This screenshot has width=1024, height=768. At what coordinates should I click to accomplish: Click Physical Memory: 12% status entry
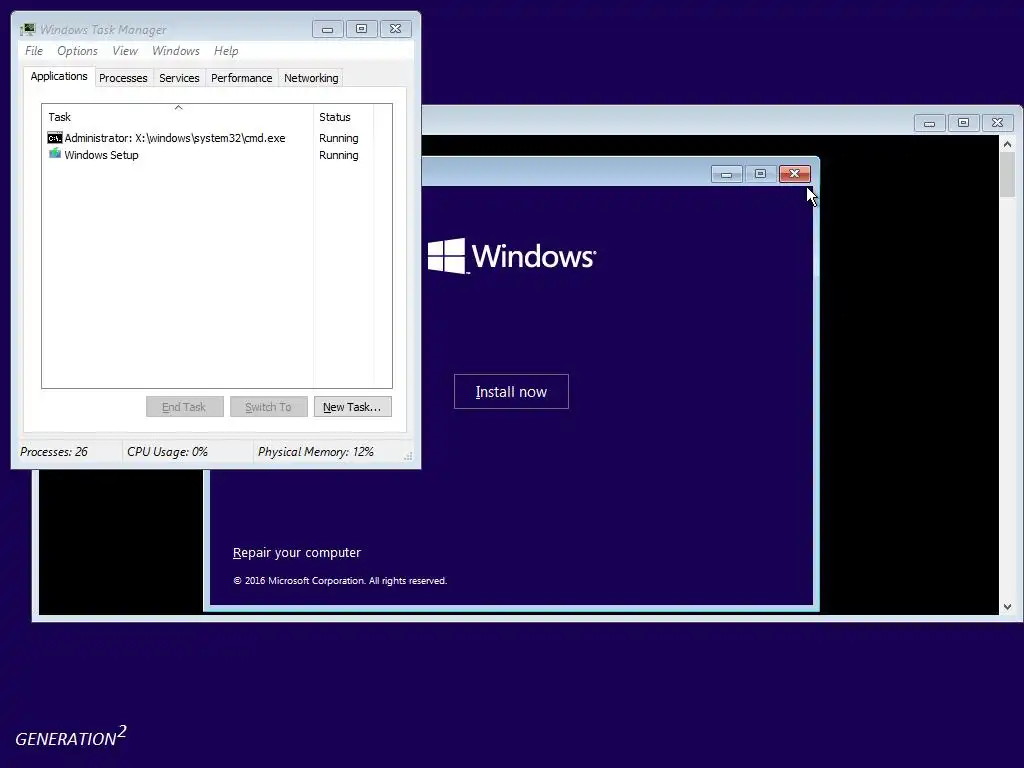(x=315, y=452)
